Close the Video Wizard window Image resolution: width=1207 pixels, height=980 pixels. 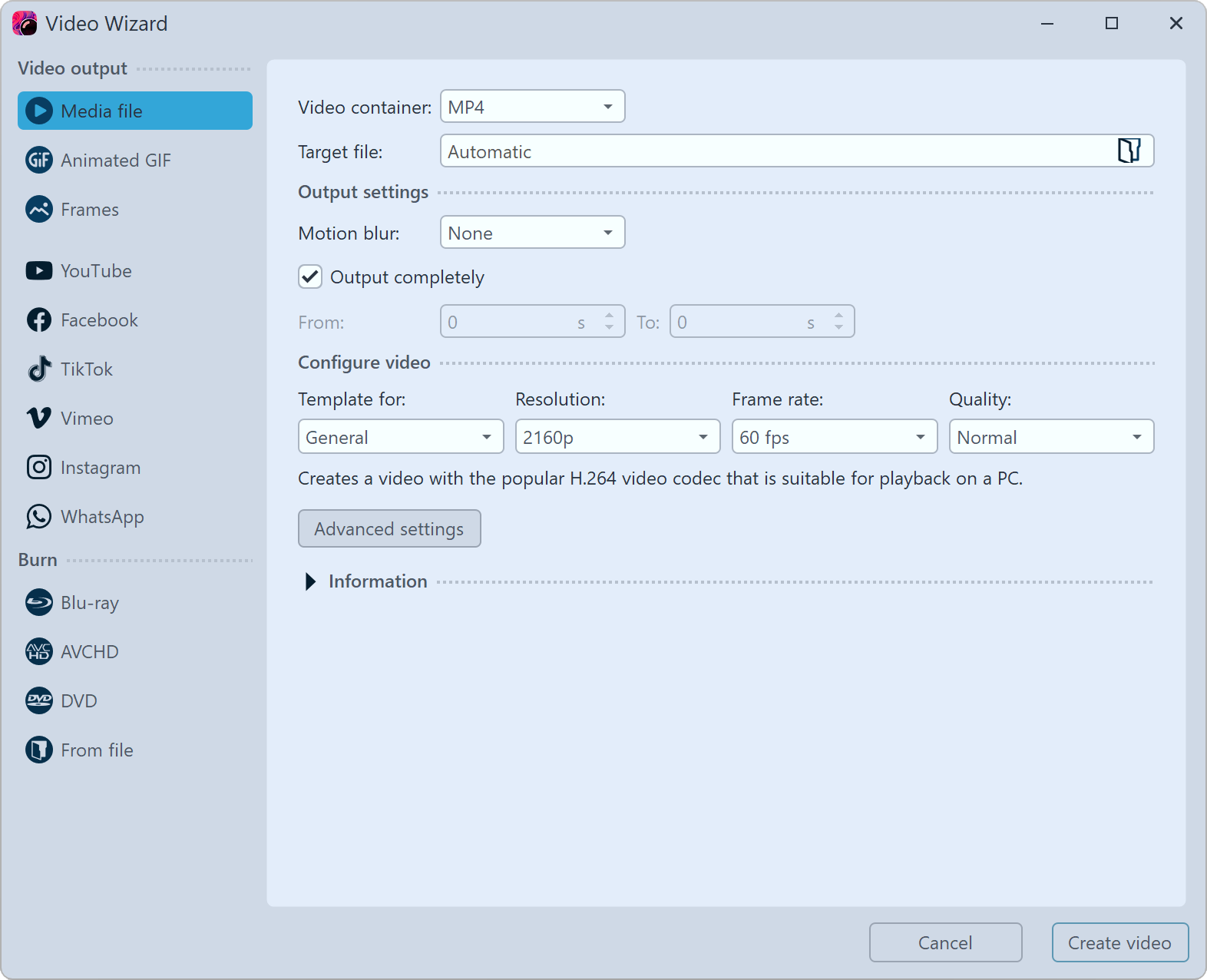click(1176, 24)
